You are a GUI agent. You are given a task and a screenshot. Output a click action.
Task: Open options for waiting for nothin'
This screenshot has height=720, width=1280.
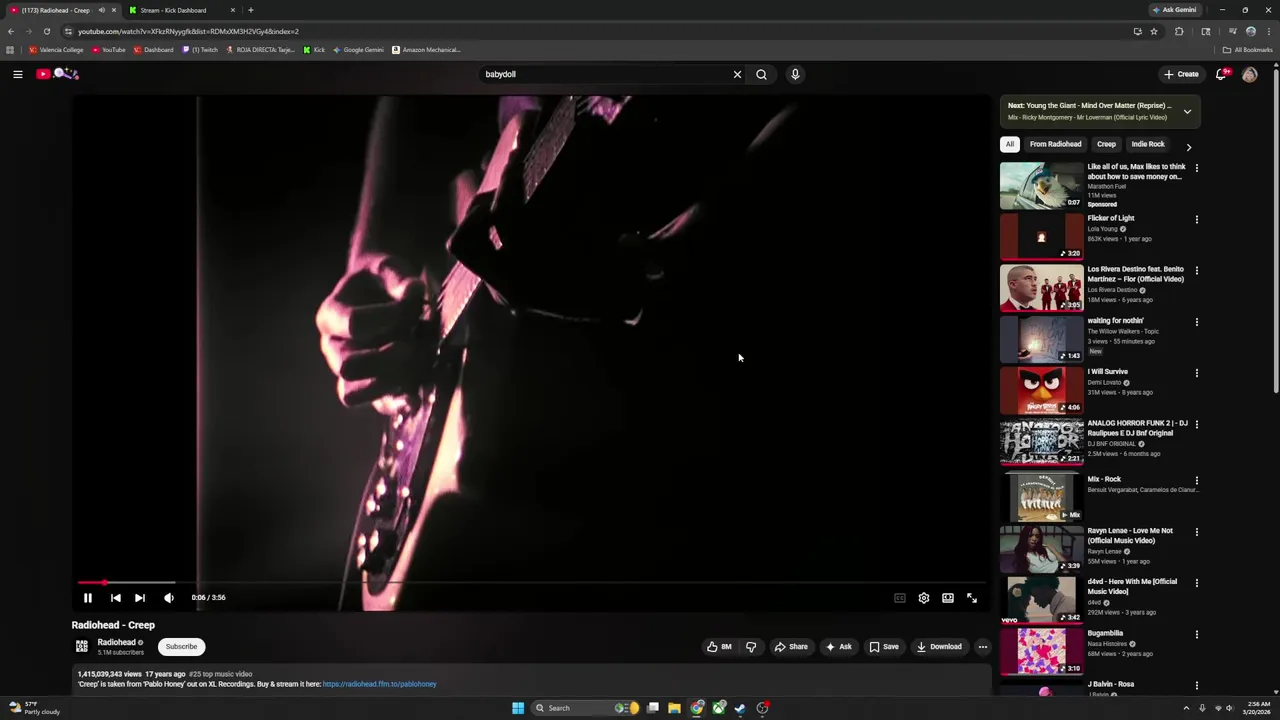(1196, 322)
